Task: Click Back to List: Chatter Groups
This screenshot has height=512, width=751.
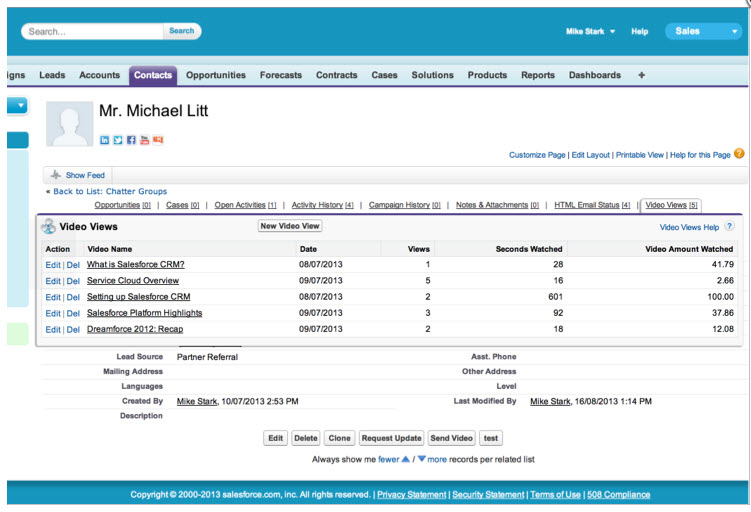Action: [x=110, y=191]
